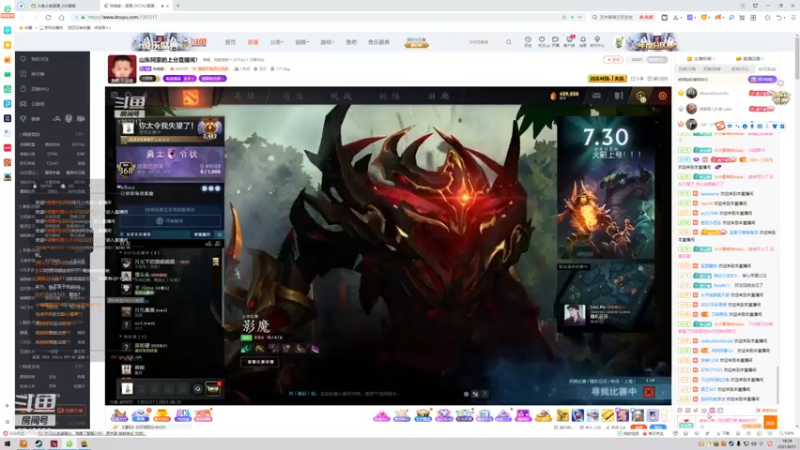Open the client download icon with badge

click(569, 41)
